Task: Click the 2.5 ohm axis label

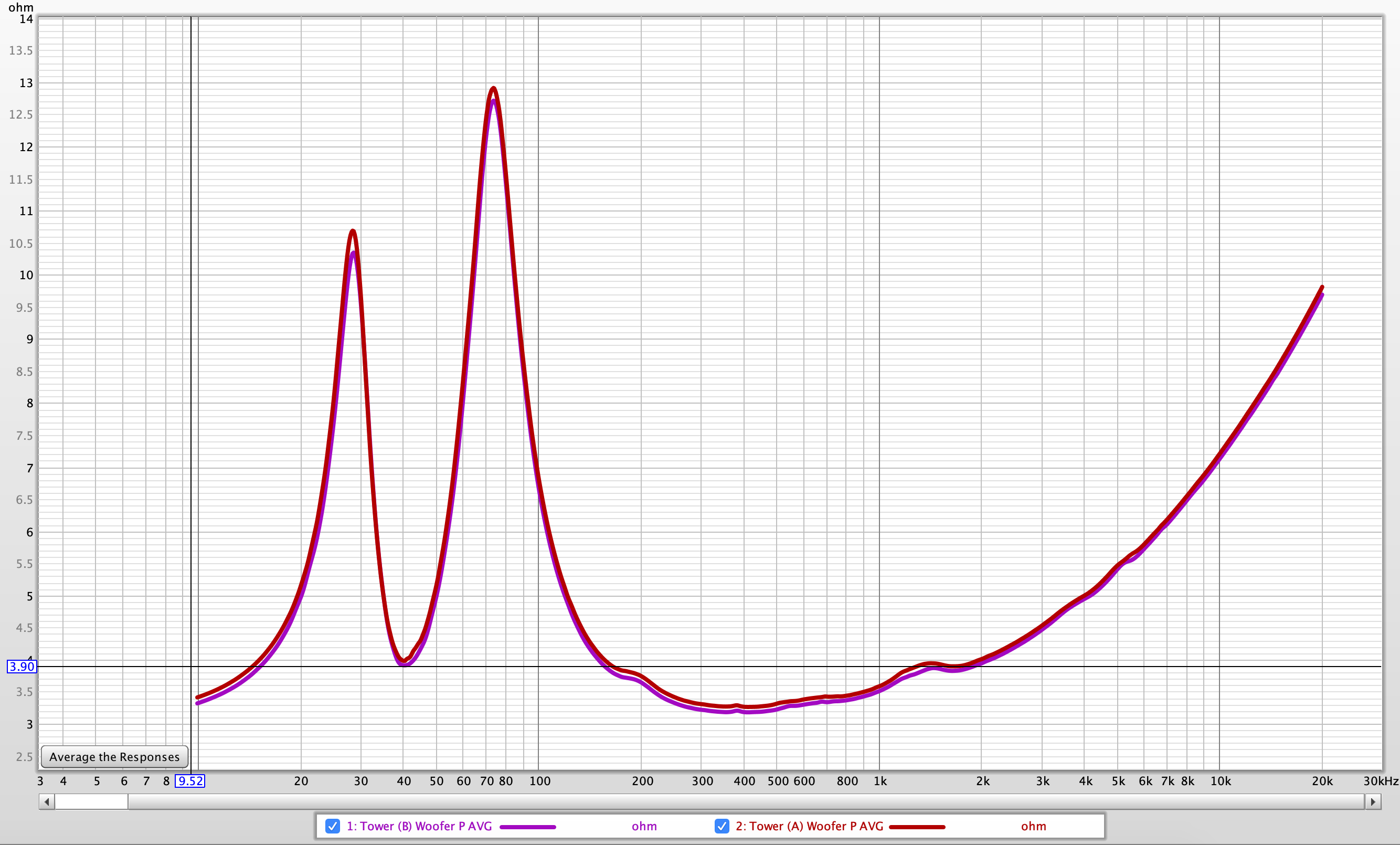Action: (24, 756)
